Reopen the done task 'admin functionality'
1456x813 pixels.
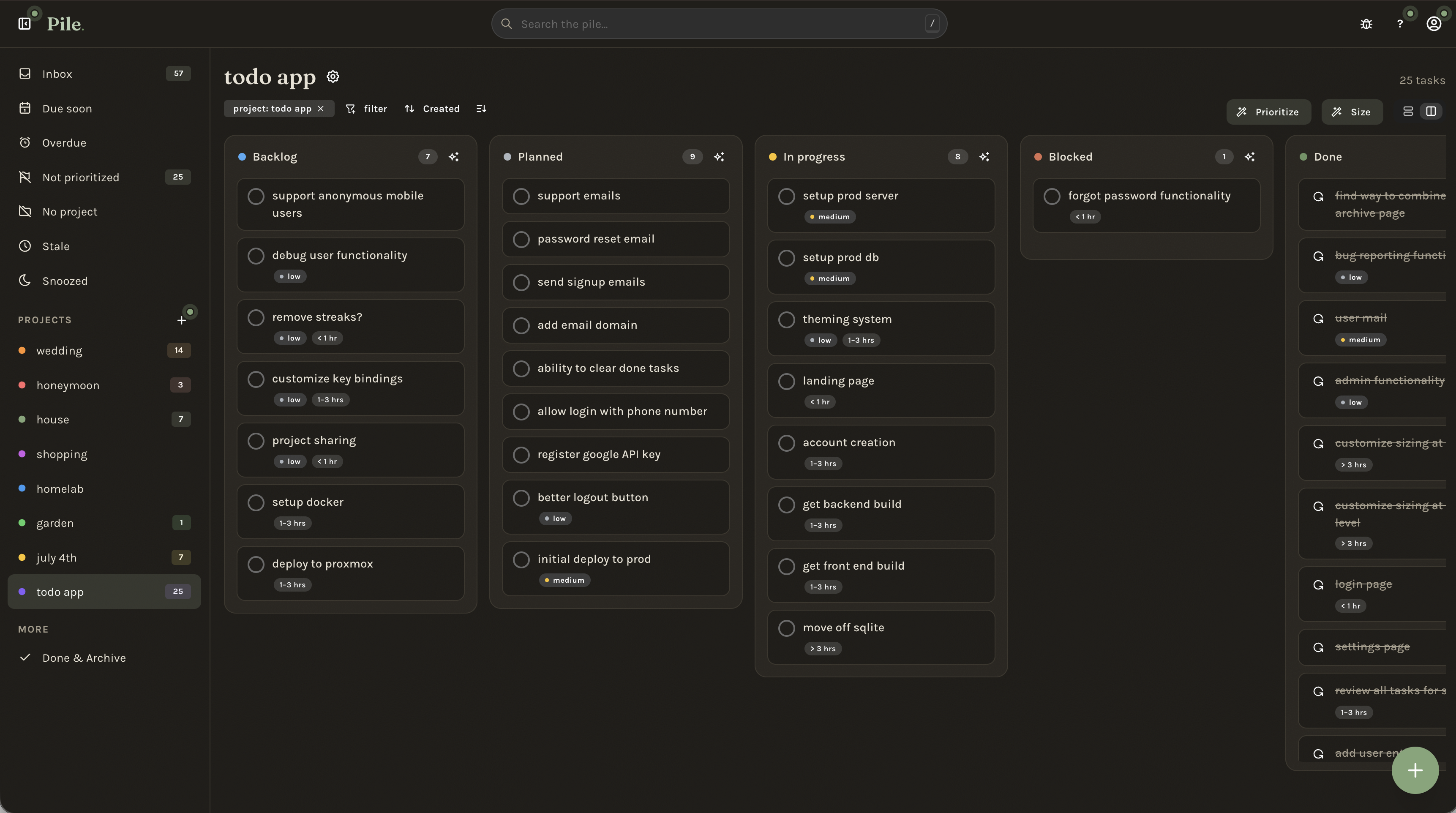tap(1318, 381)
